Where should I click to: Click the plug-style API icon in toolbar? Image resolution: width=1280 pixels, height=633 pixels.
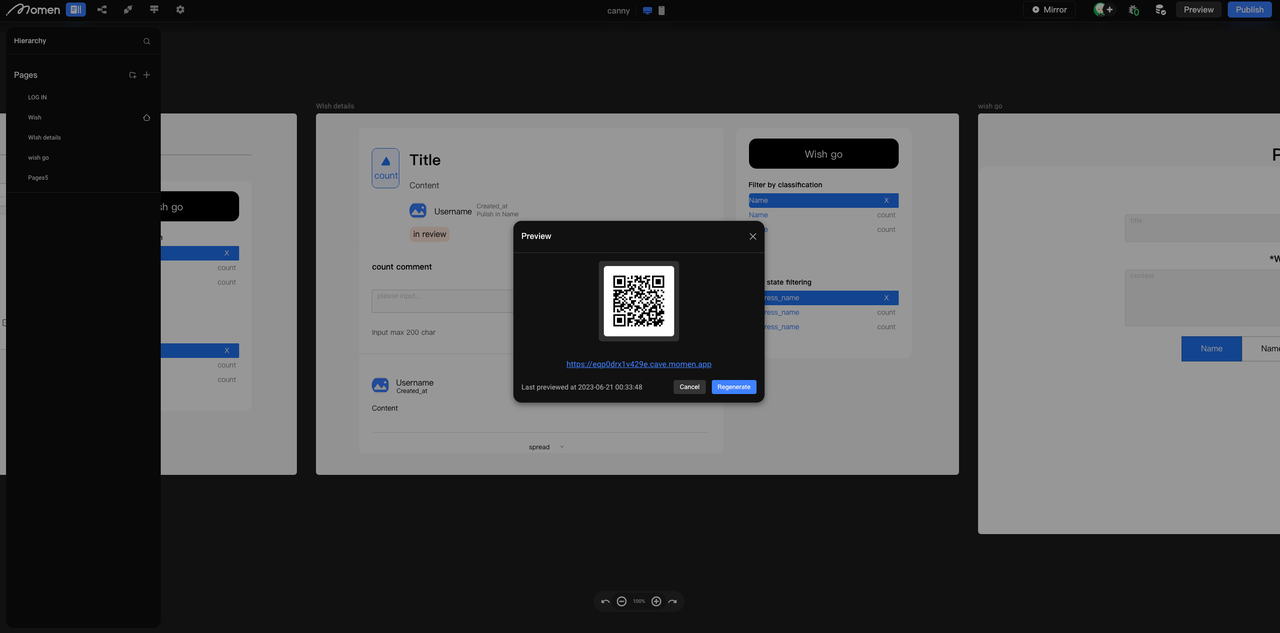(128, 9)
